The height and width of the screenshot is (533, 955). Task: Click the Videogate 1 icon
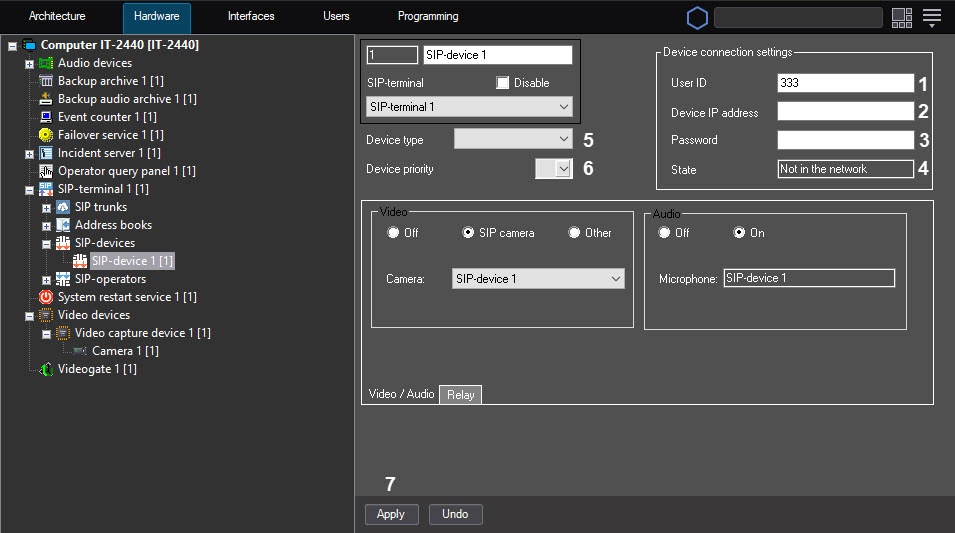click(x=46, y=369)
